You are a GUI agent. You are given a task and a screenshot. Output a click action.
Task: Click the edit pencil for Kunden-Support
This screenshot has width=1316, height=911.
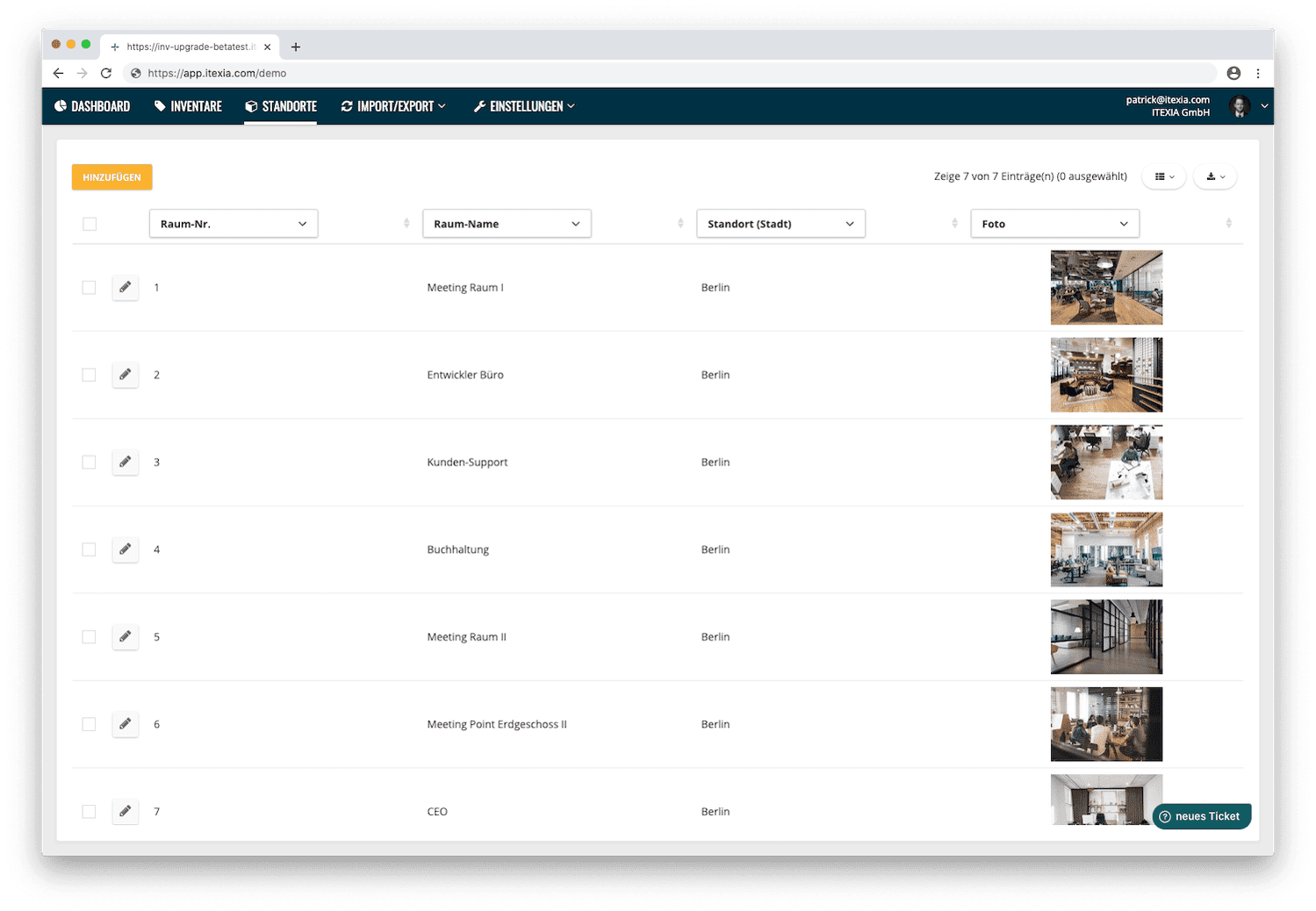tap(126, 463)
